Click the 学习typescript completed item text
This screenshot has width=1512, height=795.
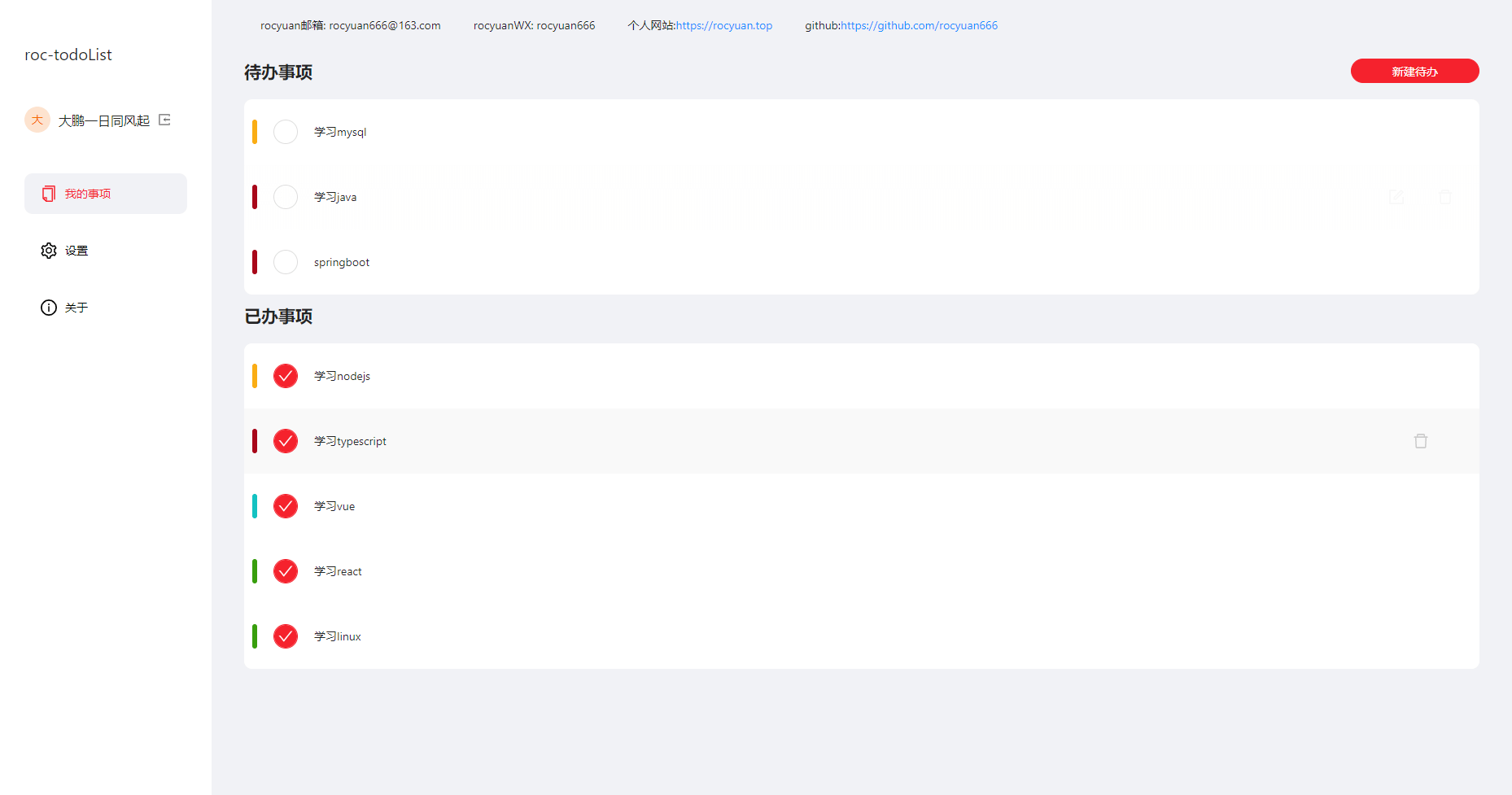(x=350, y=441)
